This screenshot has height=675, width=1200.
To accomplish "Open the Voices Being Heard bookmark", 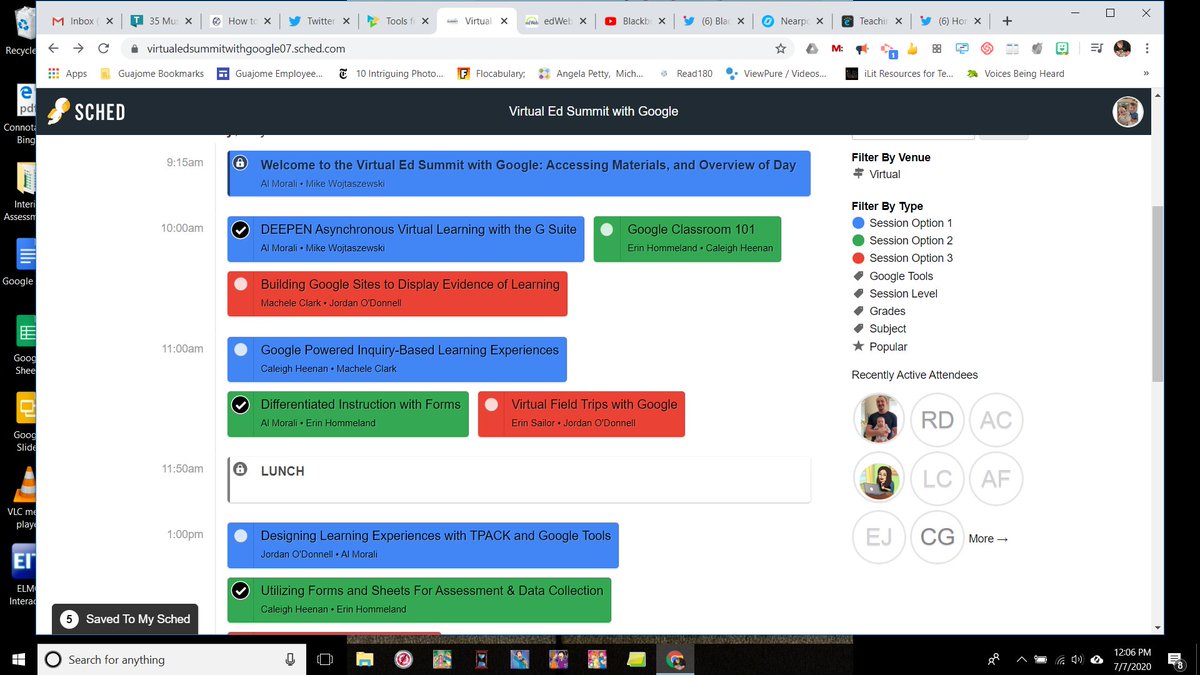I will pyautogui.click(x=1015, y=73).
